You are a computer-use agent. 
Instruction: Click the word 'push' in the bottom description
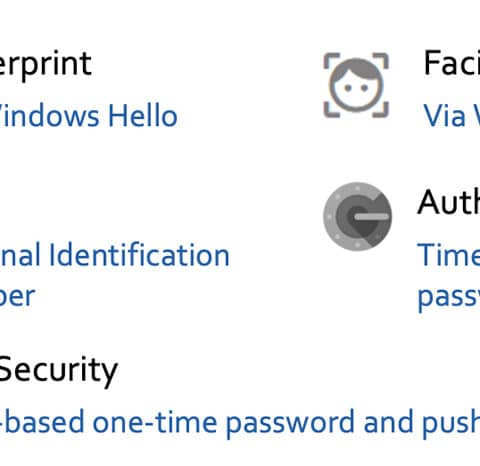451,423
